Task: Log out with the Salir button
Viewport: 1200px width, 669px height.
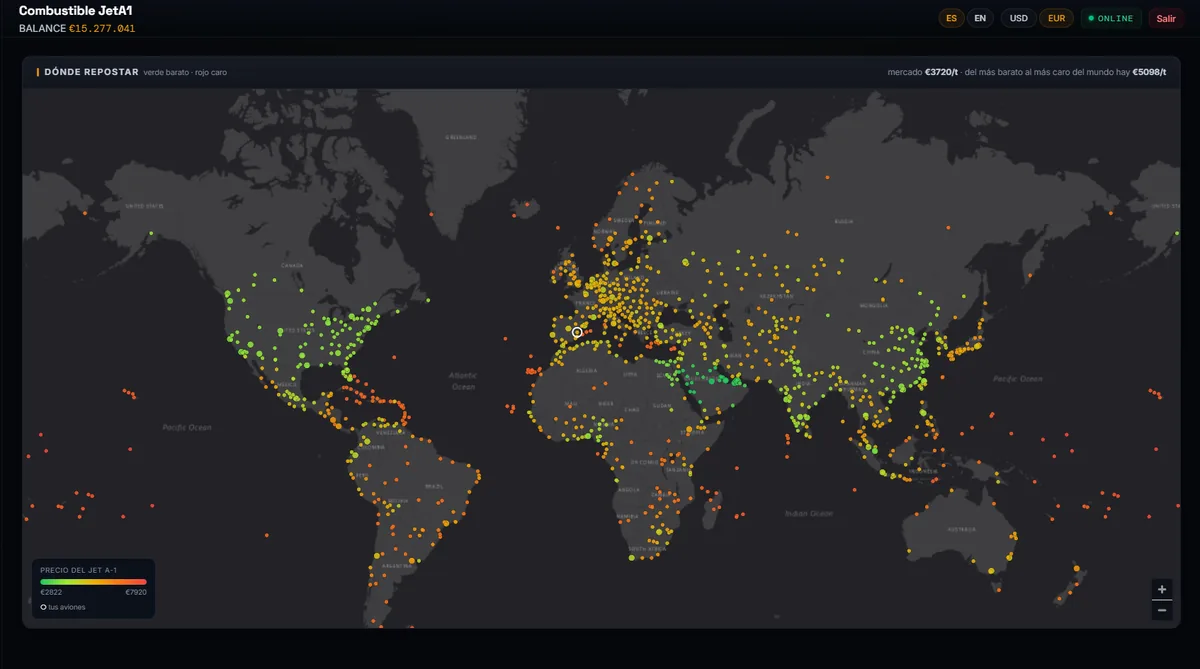Action: 1166,18
